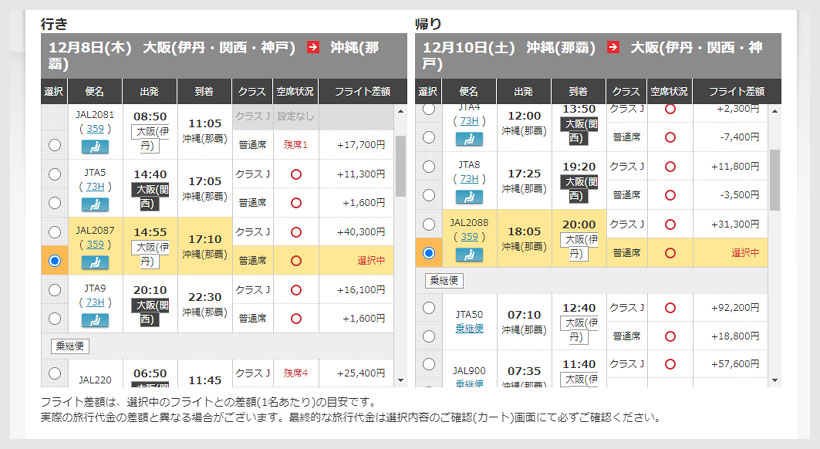Click the 22:30 arrival time for JTA9
820x449 pixels.
[x=205, y=297]
